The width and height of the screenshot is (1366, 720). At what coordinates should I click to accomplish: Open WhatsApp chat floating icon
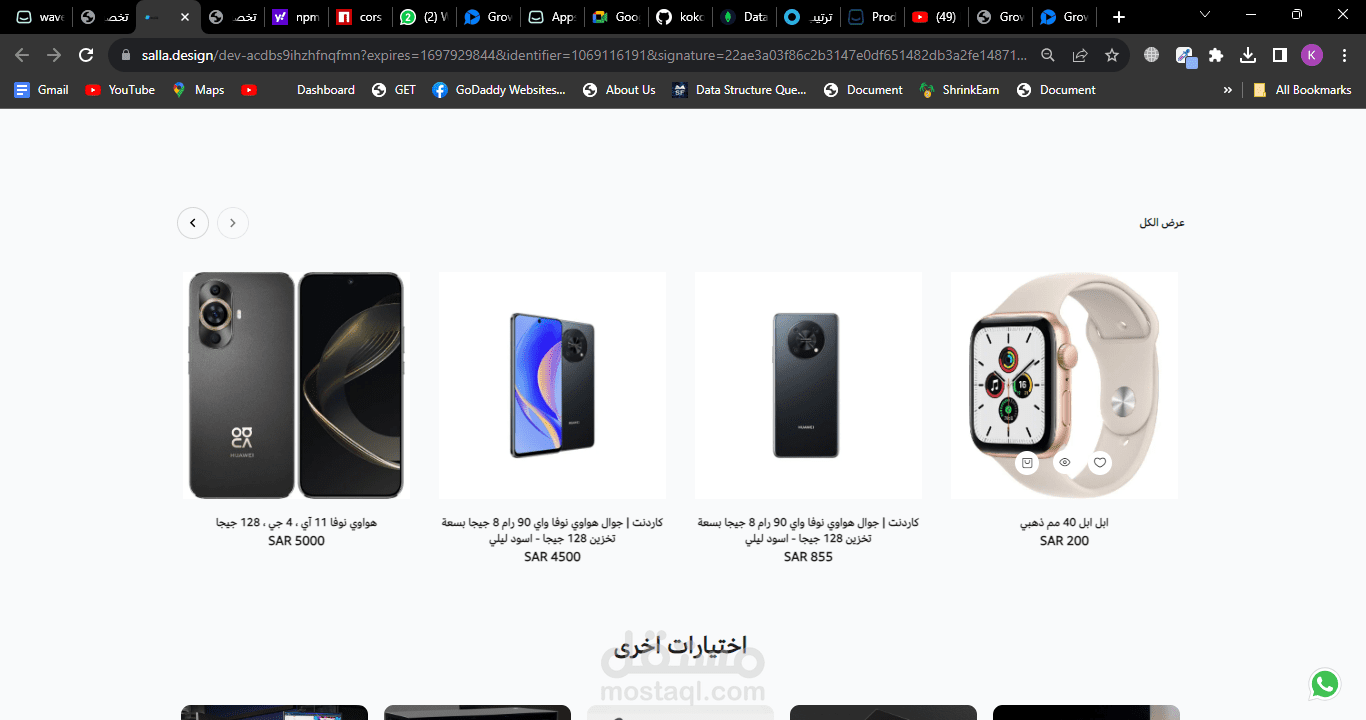click(1325, 684)
